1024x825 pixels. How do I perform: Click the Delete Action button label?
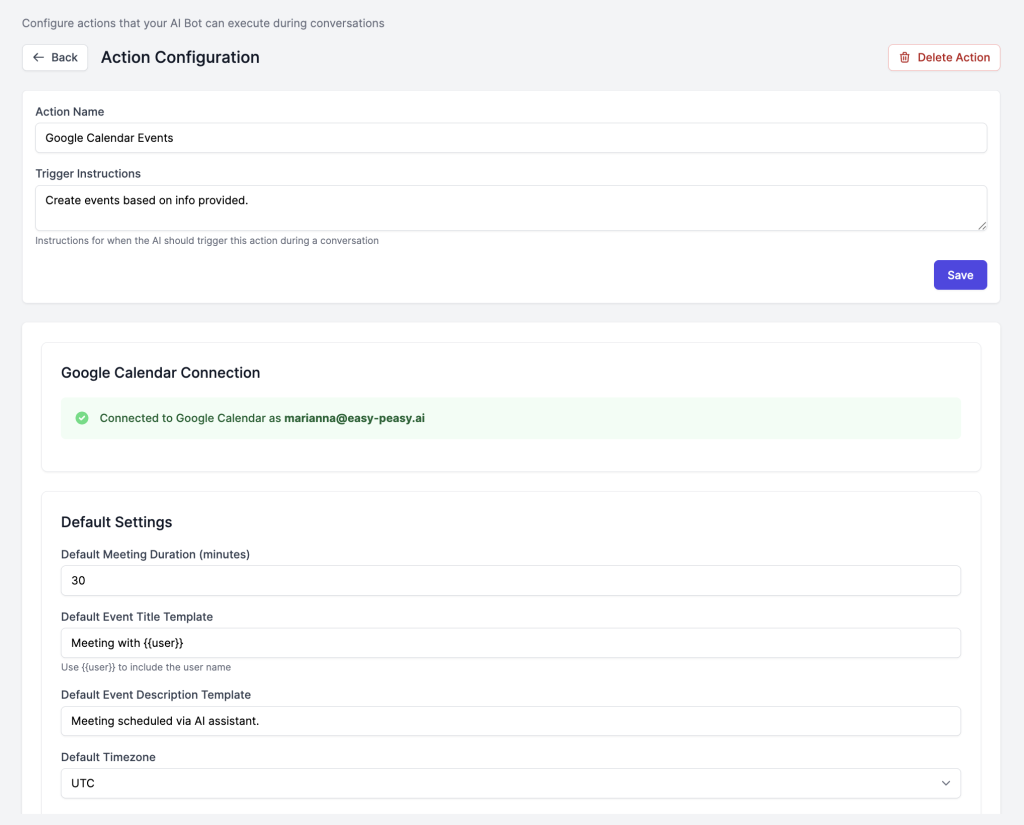(x=953, y=58)
